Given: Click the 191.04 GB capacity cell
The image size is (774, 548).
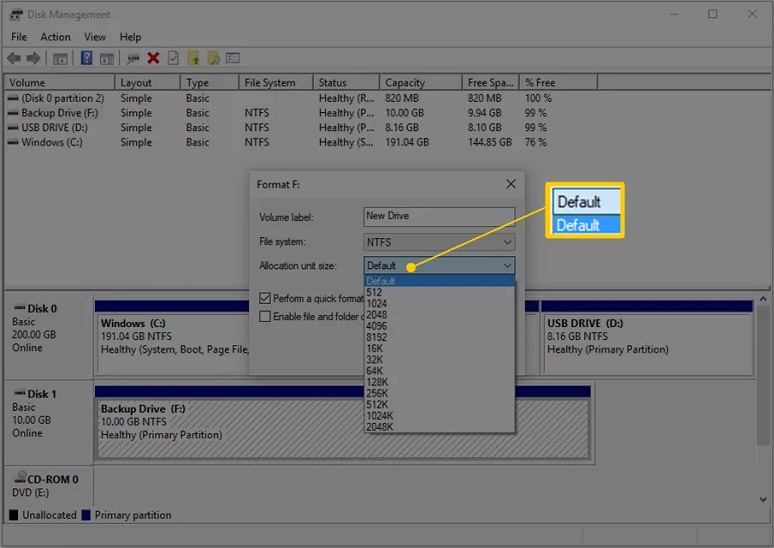Looking at the screenshot, I should pyautogui.click(x=407, y=142).
